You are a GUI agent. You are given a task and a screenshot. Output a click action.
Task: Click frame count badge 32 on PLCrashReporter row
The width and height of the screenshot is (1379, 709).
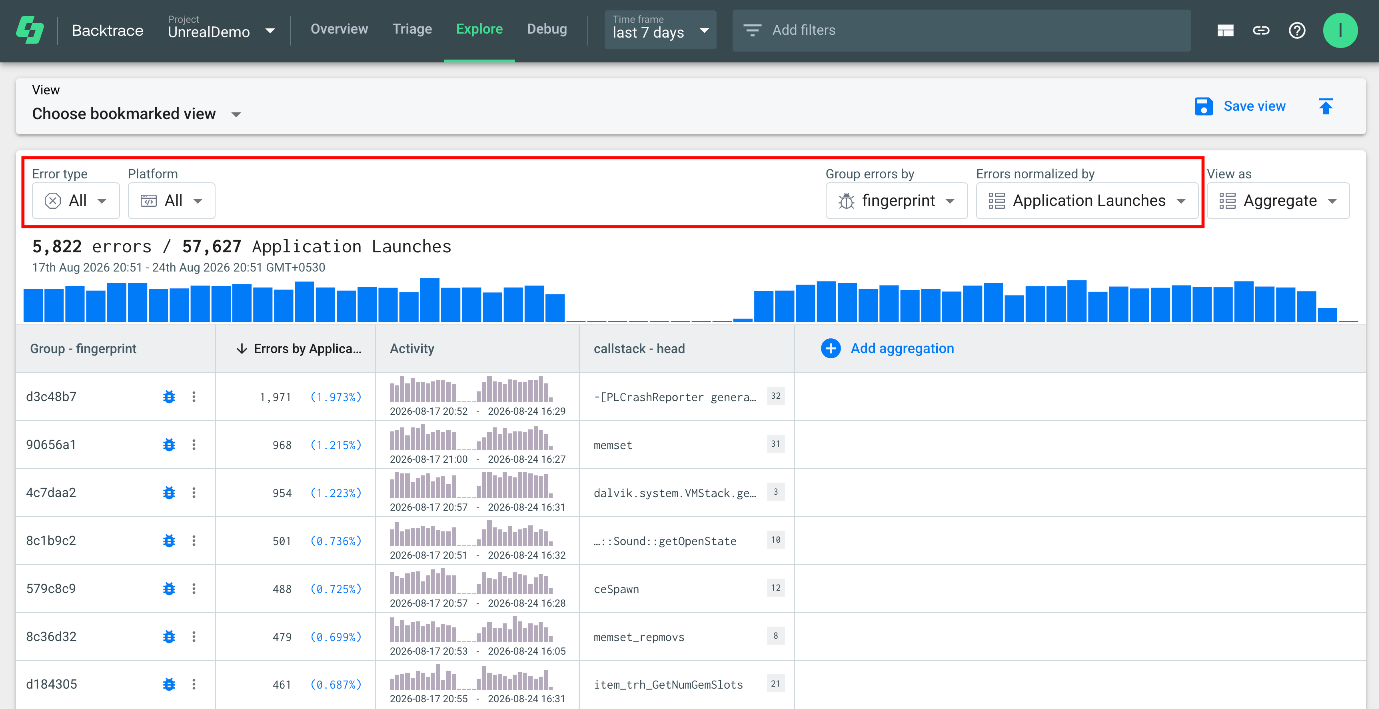pos(776,396)
